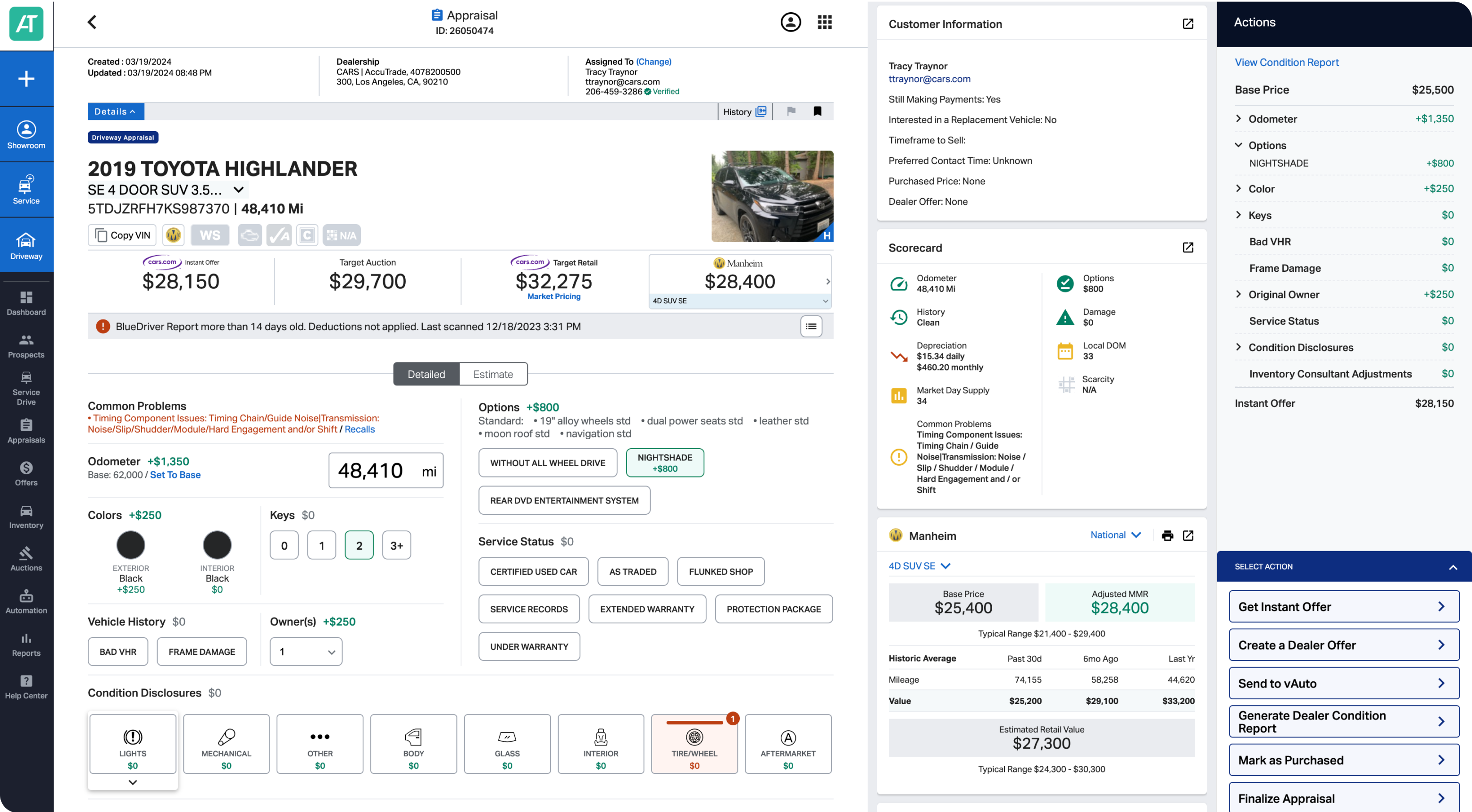Open the Owner(s) count dropdown

point(306,652)
